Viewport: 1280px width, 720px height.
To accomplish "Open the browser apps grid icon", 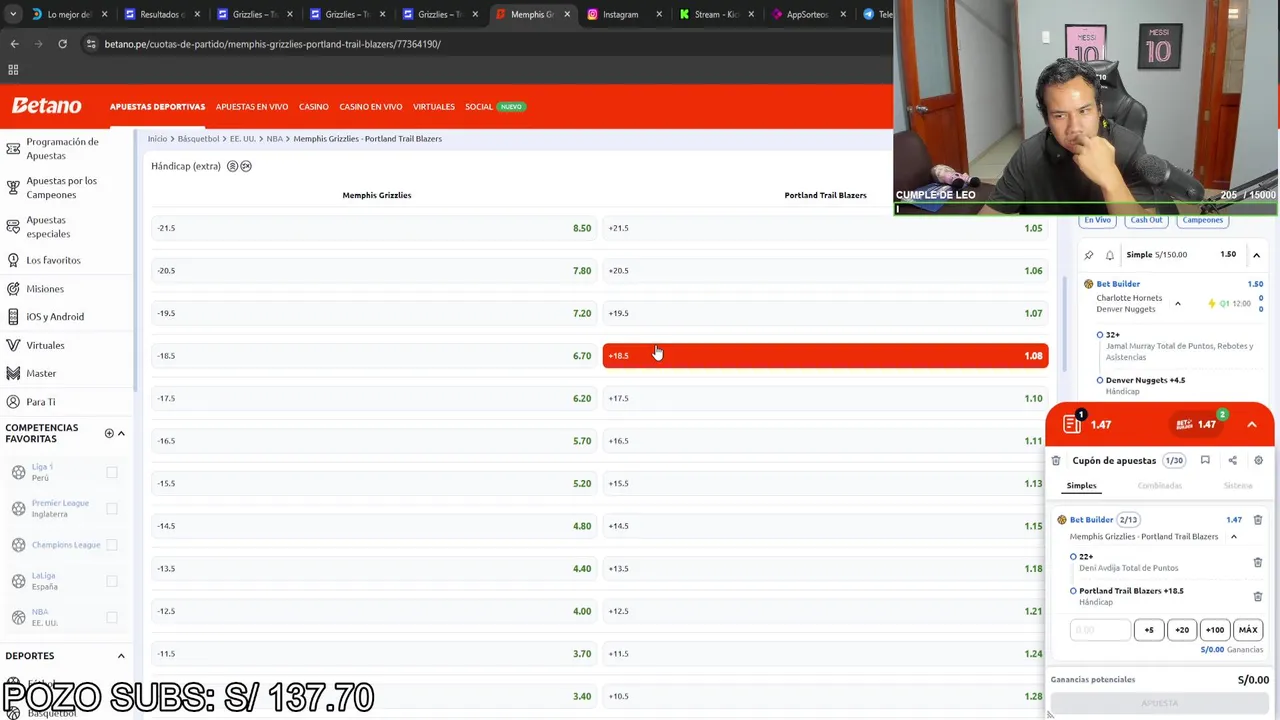I will pos(13,69).
